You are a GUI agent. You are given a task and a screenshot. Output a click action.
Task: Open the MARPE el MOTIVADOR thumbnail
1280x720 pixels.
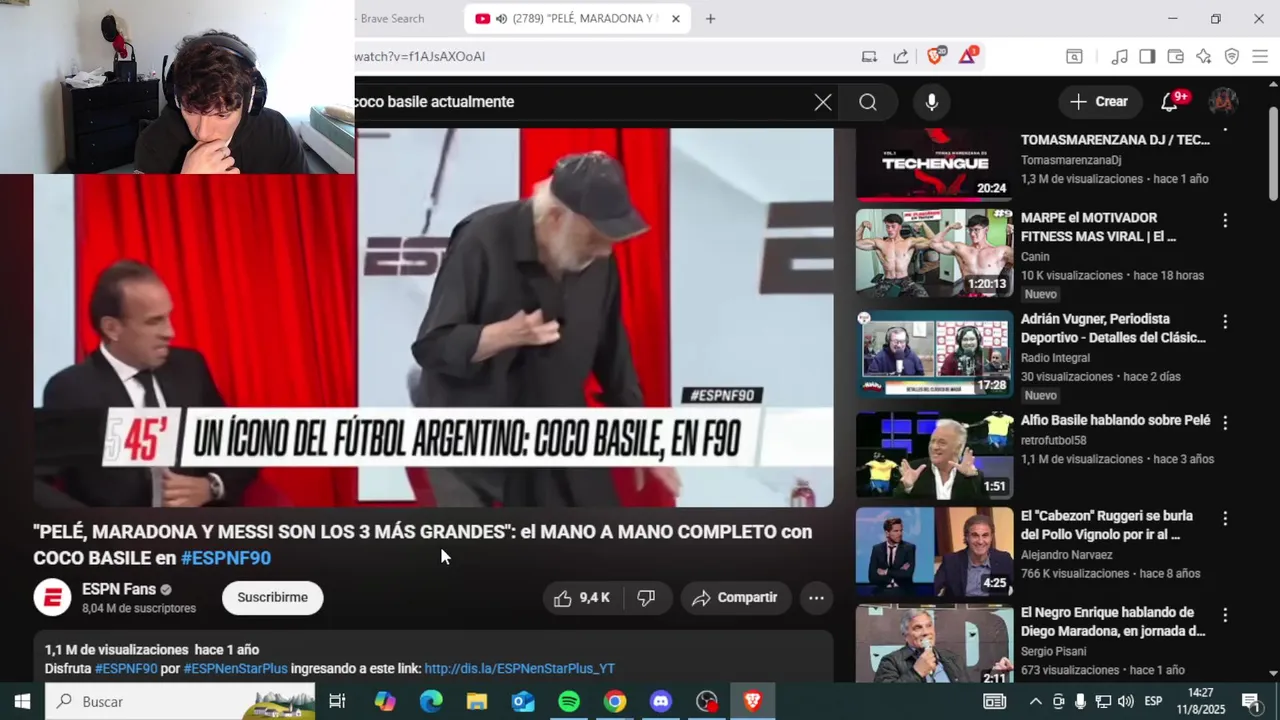[x=934, y=252]
